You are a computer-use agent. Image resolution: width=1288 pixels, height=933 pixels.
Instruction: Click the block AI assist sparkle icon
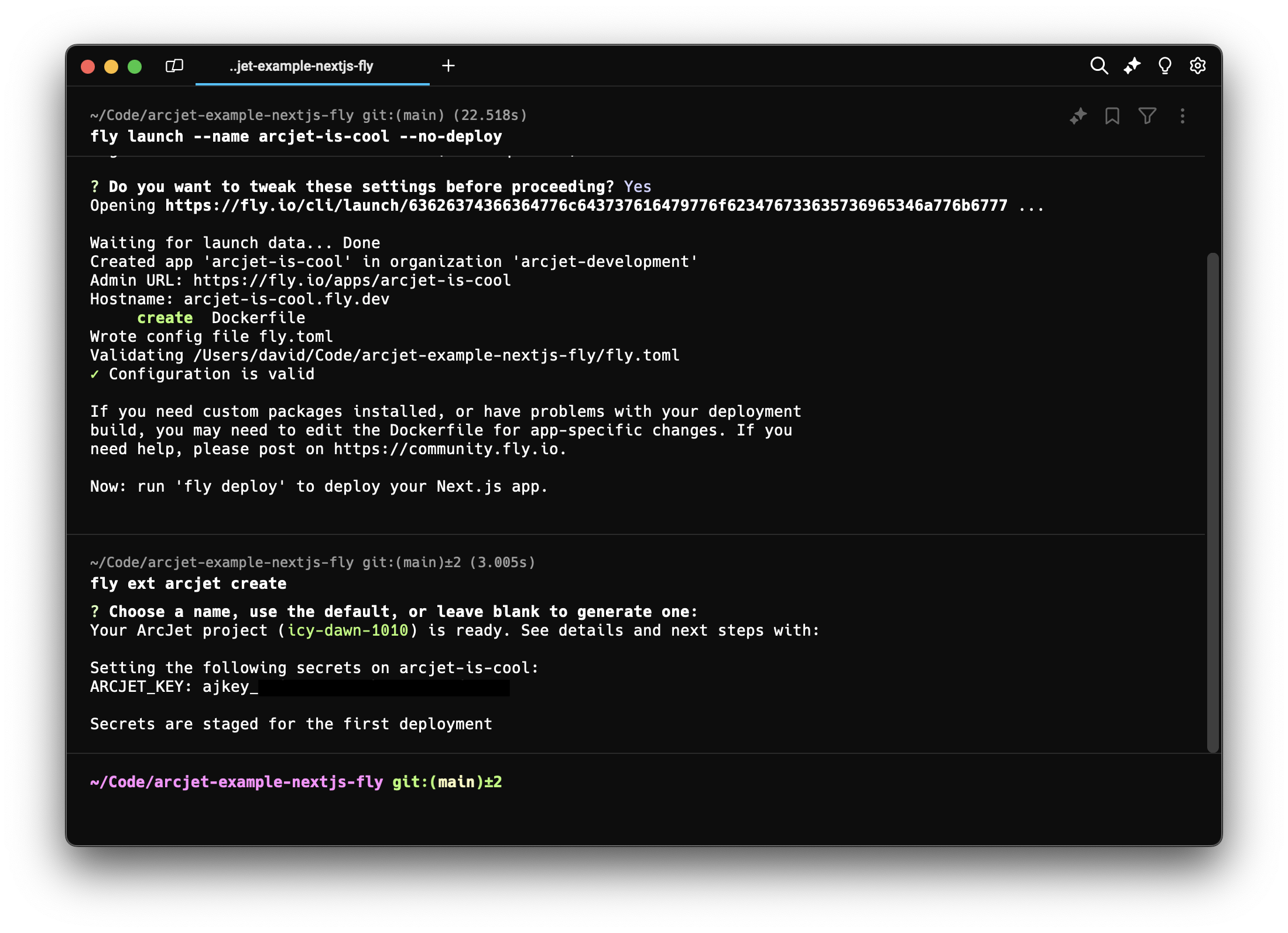tap(1078, 116)
